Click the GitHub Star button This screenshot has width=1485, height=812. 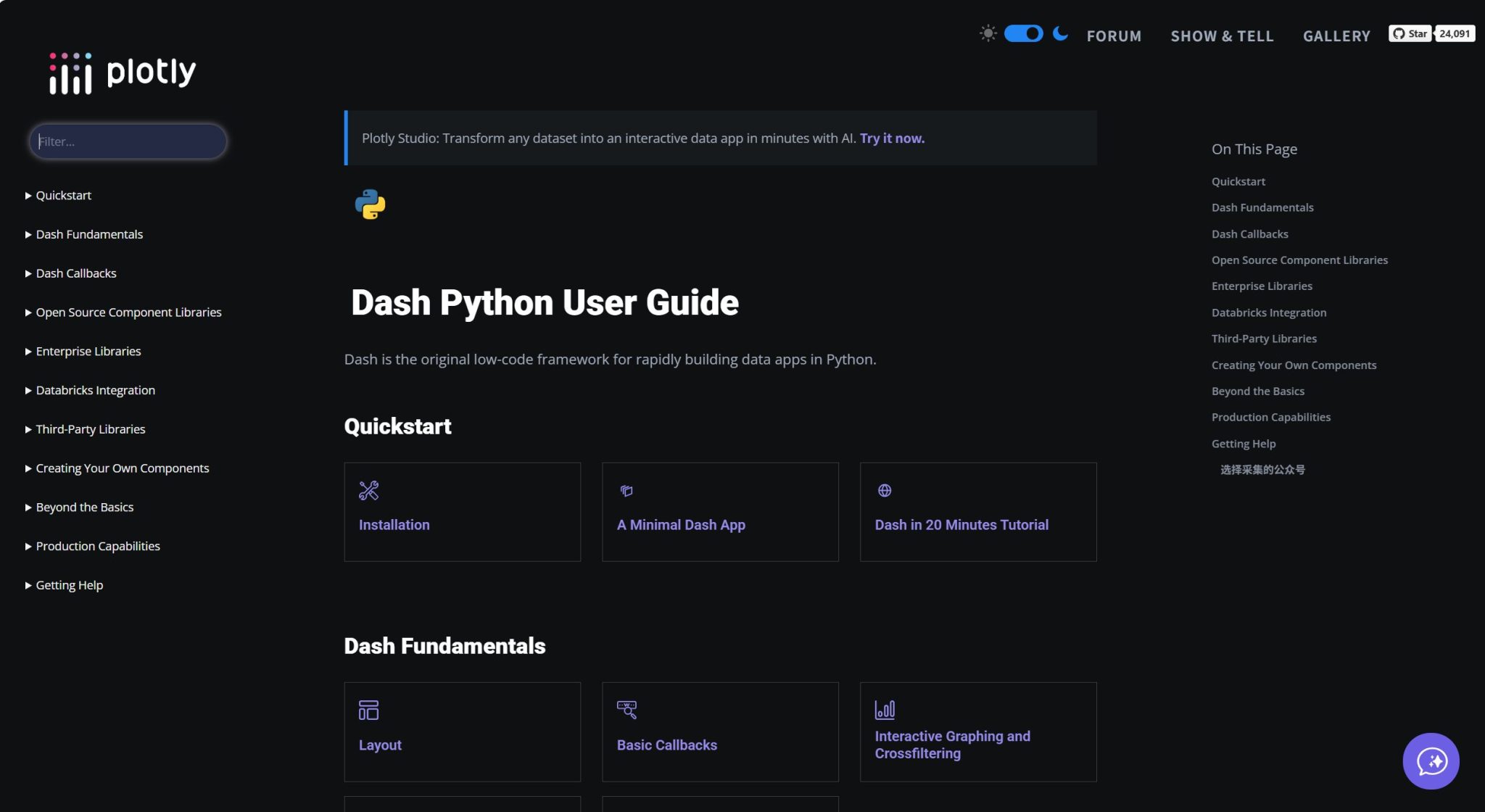pyautogui.click(x=1410, y=33)
